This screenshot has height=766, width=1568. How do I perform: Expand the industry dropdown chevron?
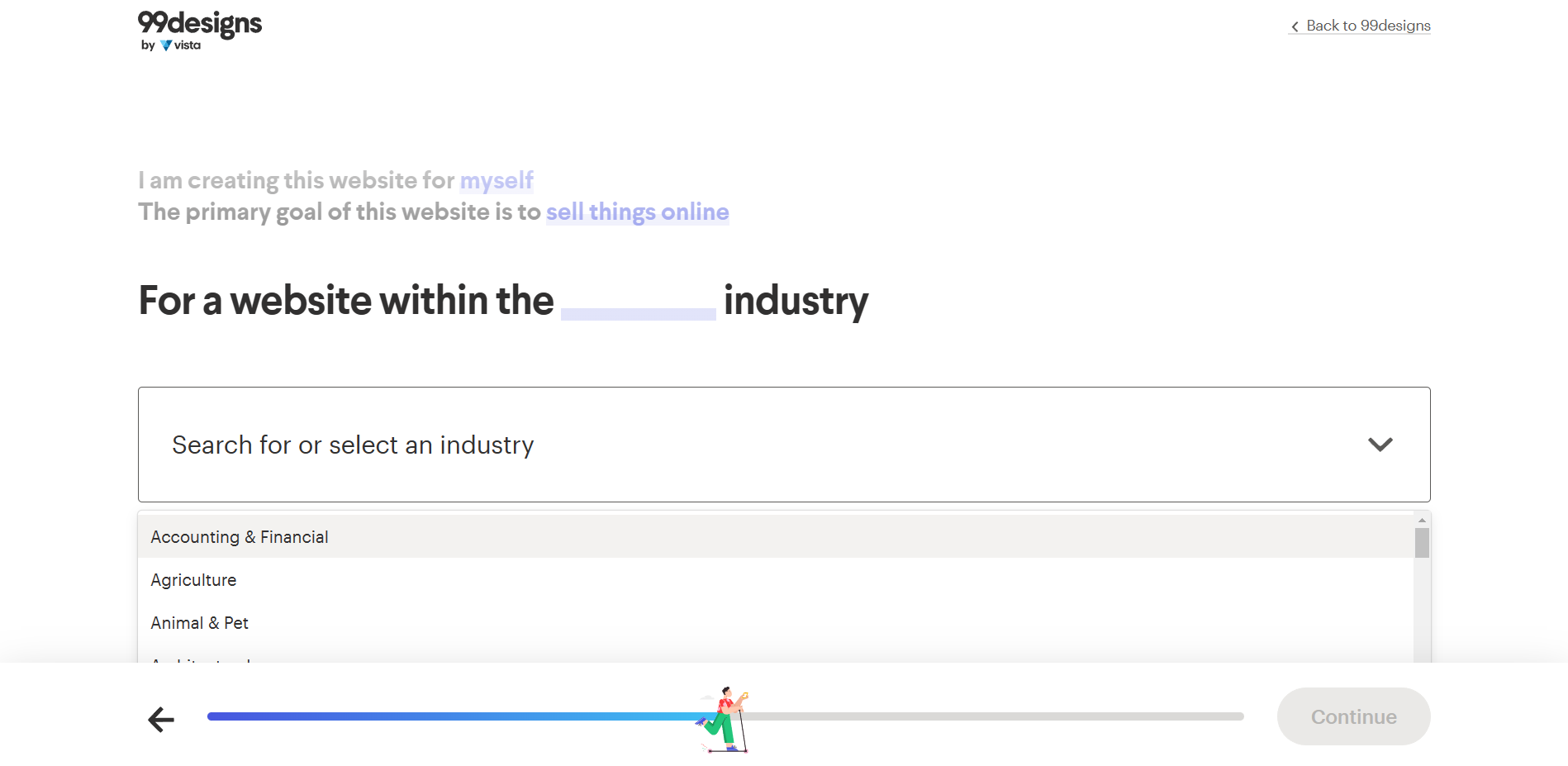(x=1380, y=445)
